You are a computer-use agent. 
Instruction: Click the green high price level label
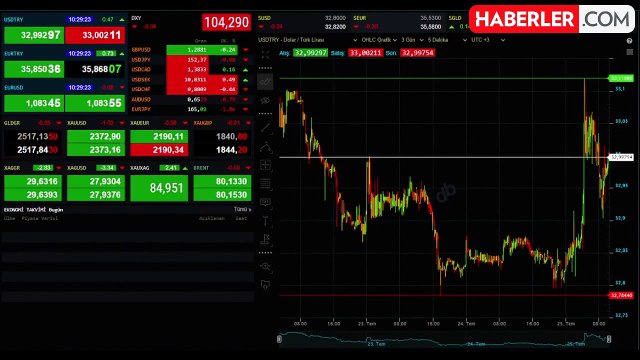621,78
